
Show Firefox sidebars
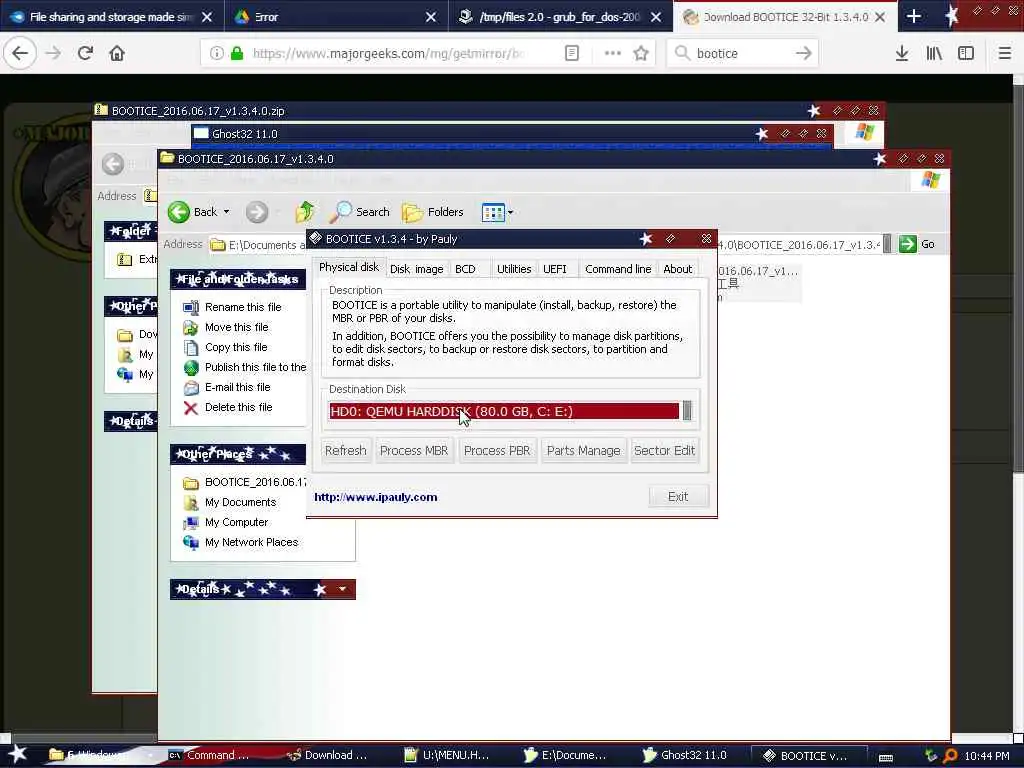click(966, 54)
